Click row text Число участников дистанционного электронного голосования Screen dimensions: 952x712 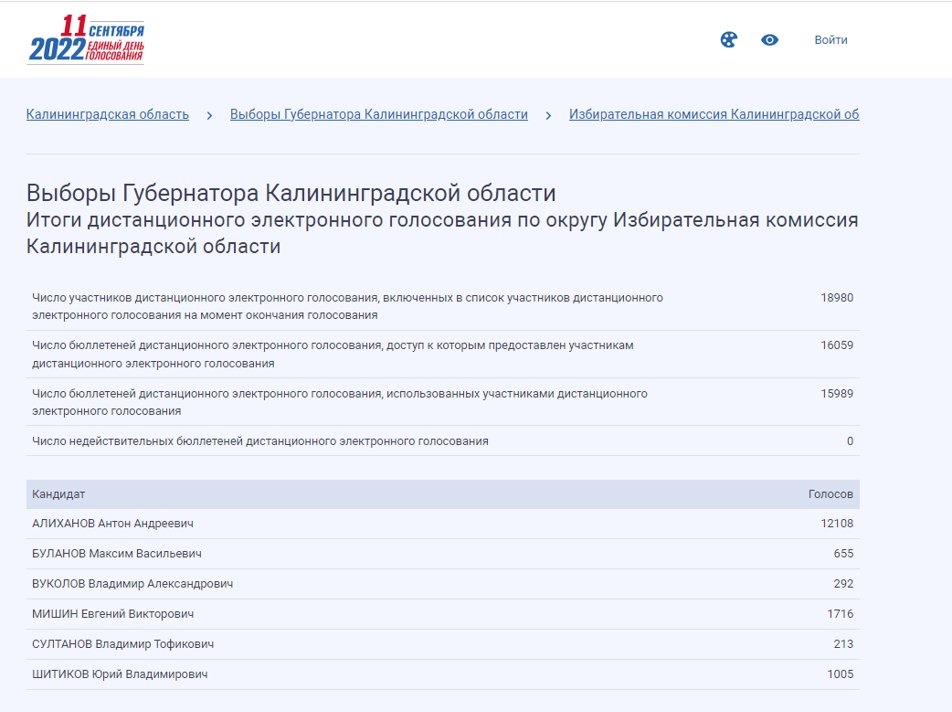coord(347,307)
